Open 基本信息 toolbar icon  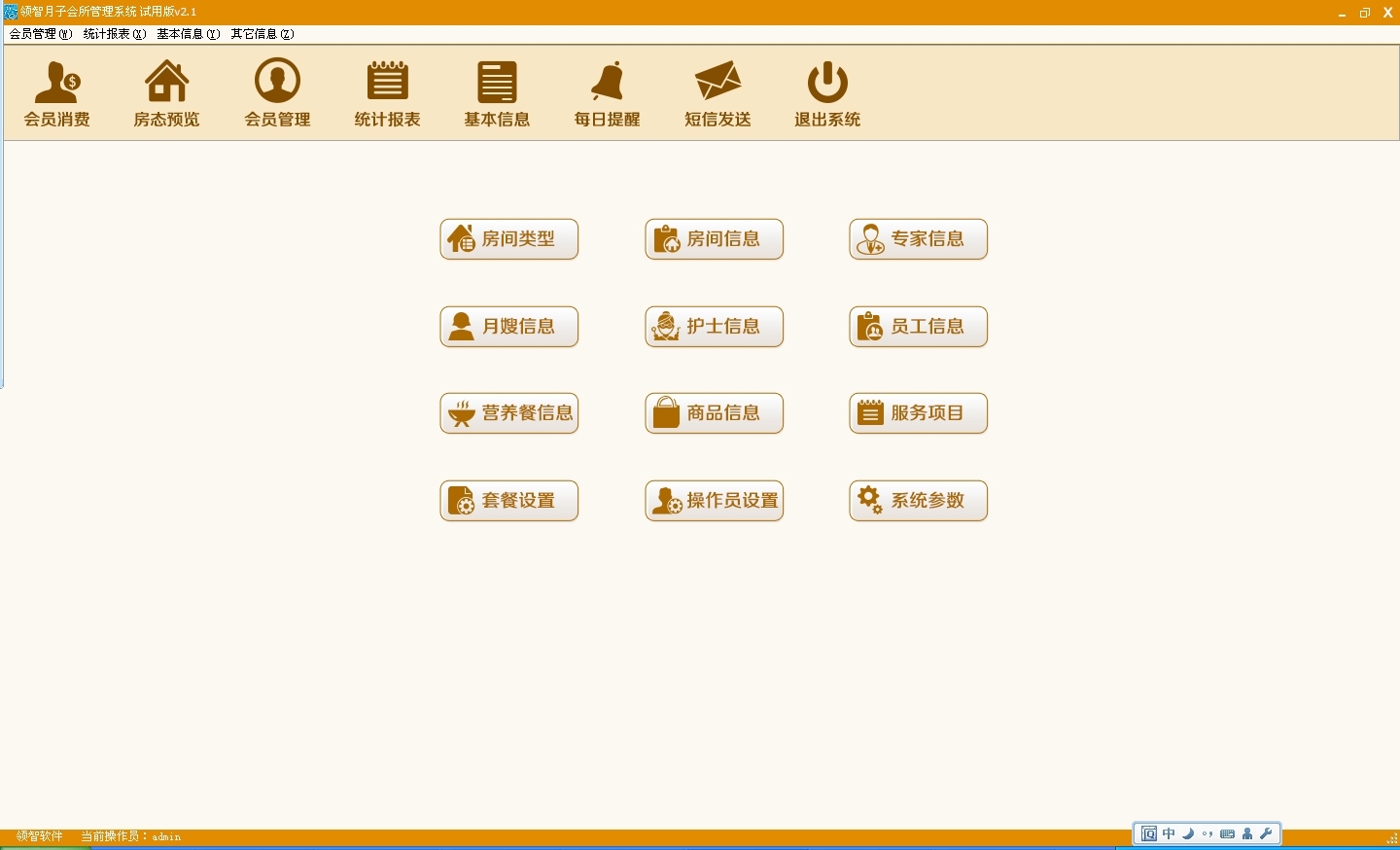(497, 93)
